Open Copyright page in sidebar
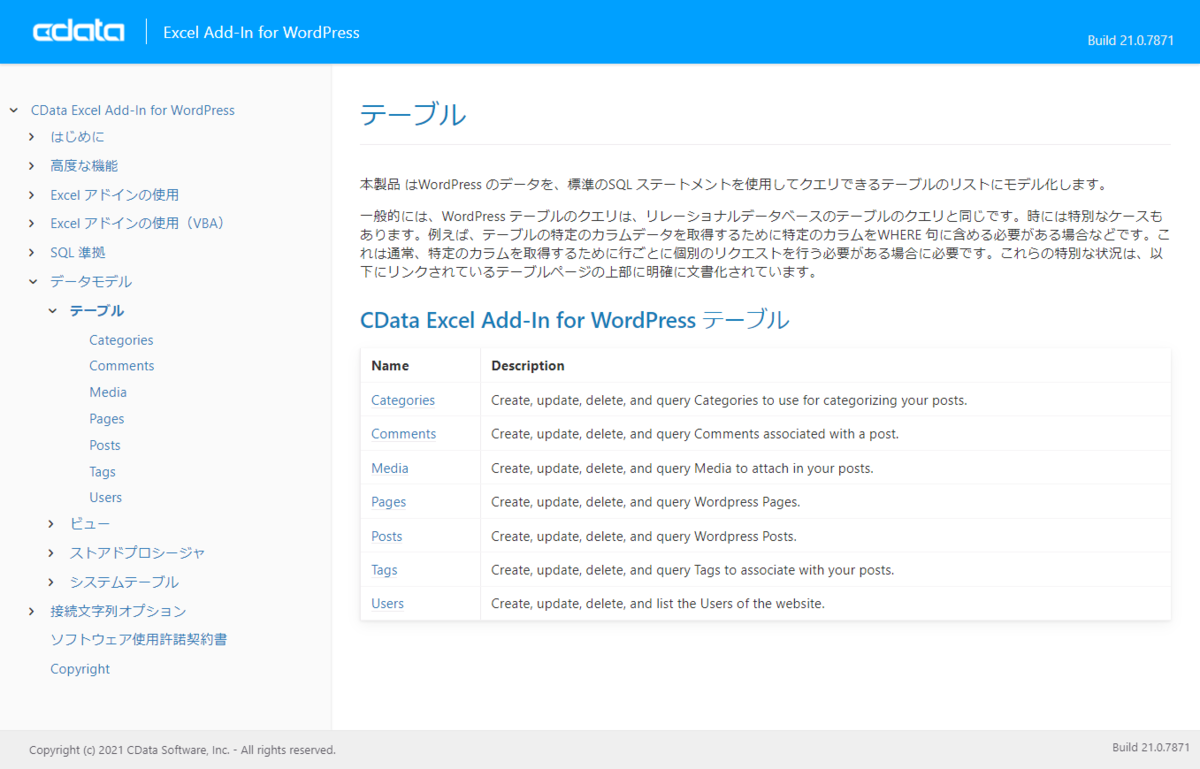This screenshot has width=1200, height=769. [x=80, y=669]
